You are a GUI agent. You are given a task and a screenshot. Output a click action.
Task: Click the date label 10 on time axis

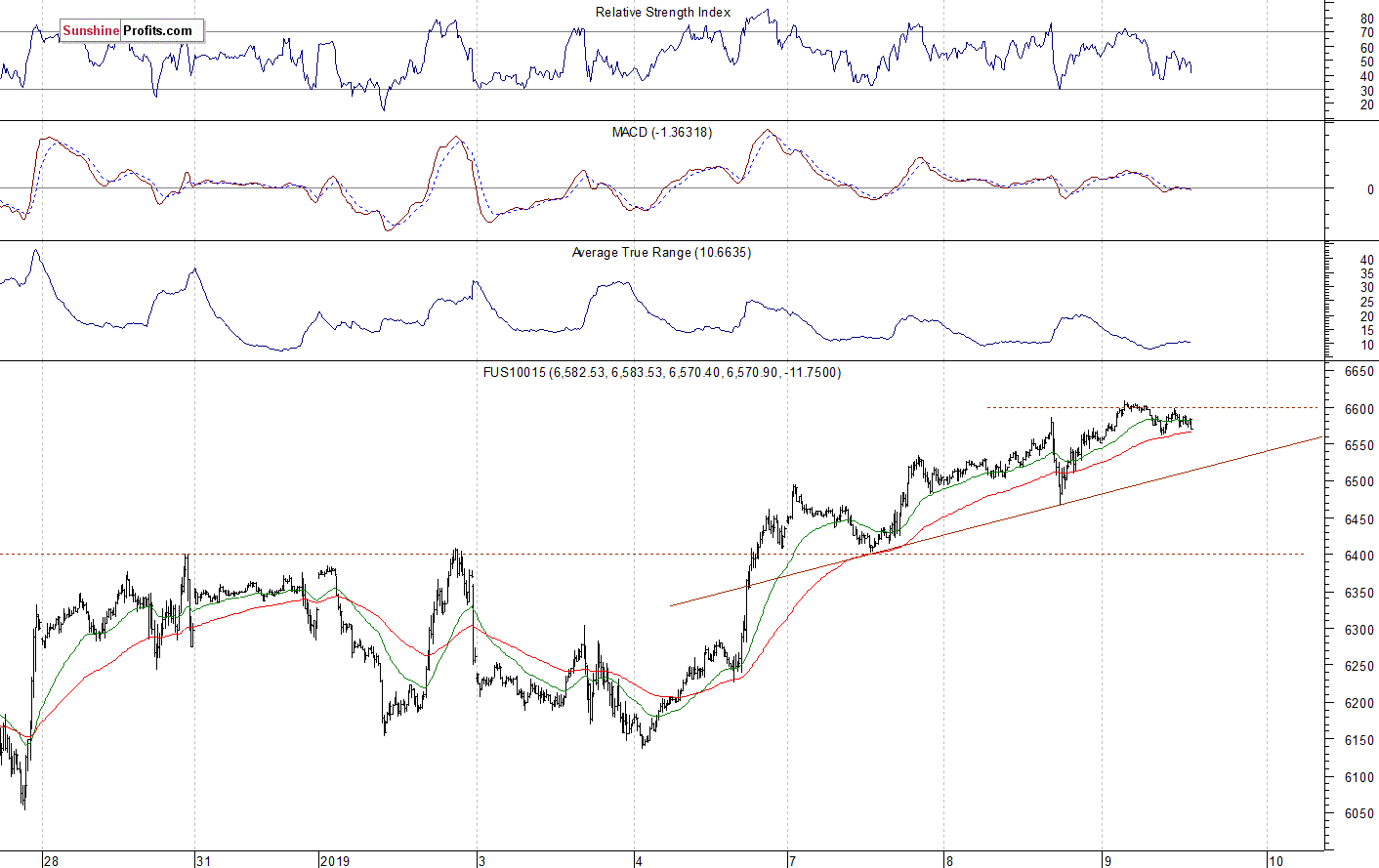coord(1275,860)
